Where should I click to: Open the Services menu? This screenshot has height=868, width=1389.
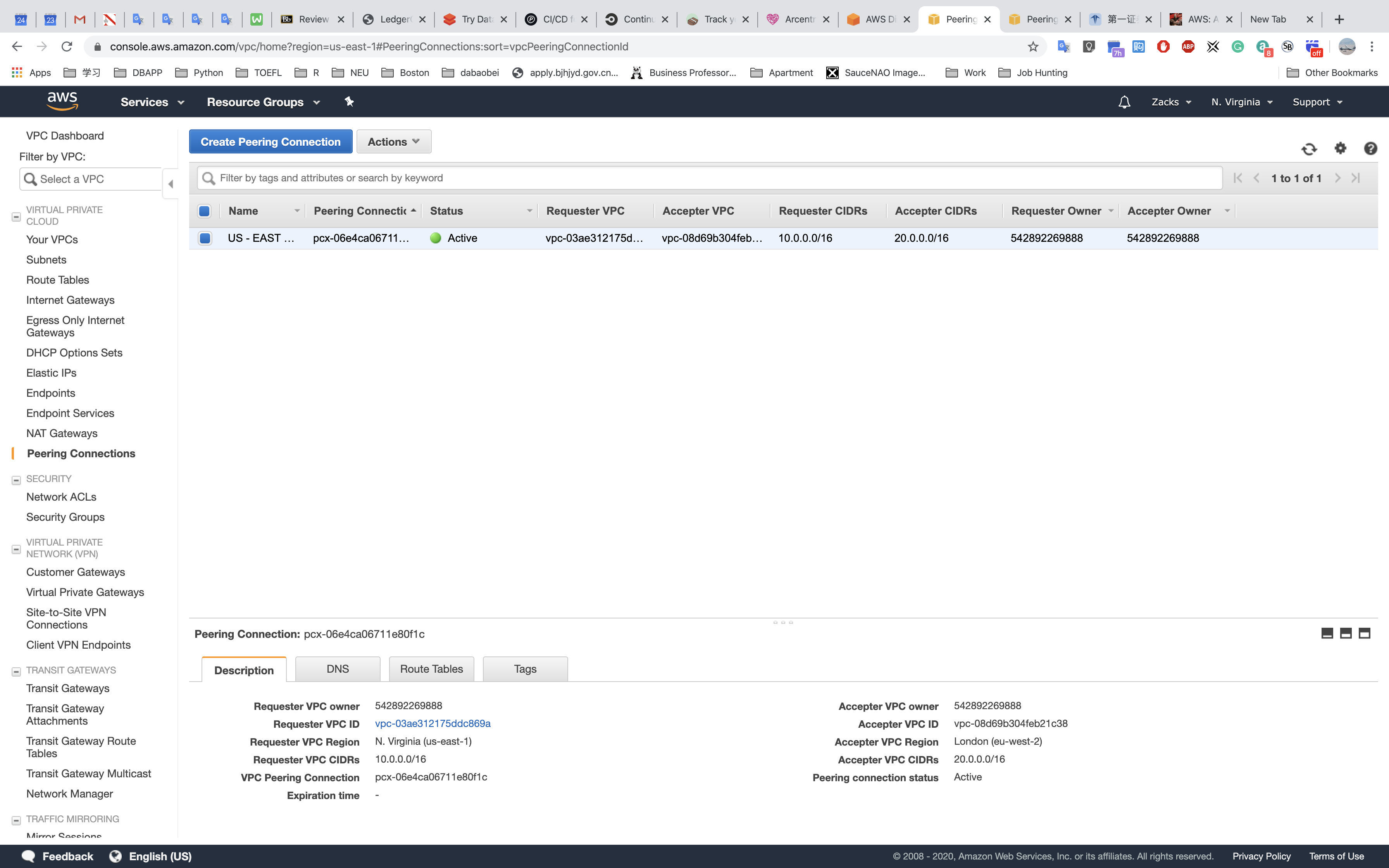click(x=152, y=102)
